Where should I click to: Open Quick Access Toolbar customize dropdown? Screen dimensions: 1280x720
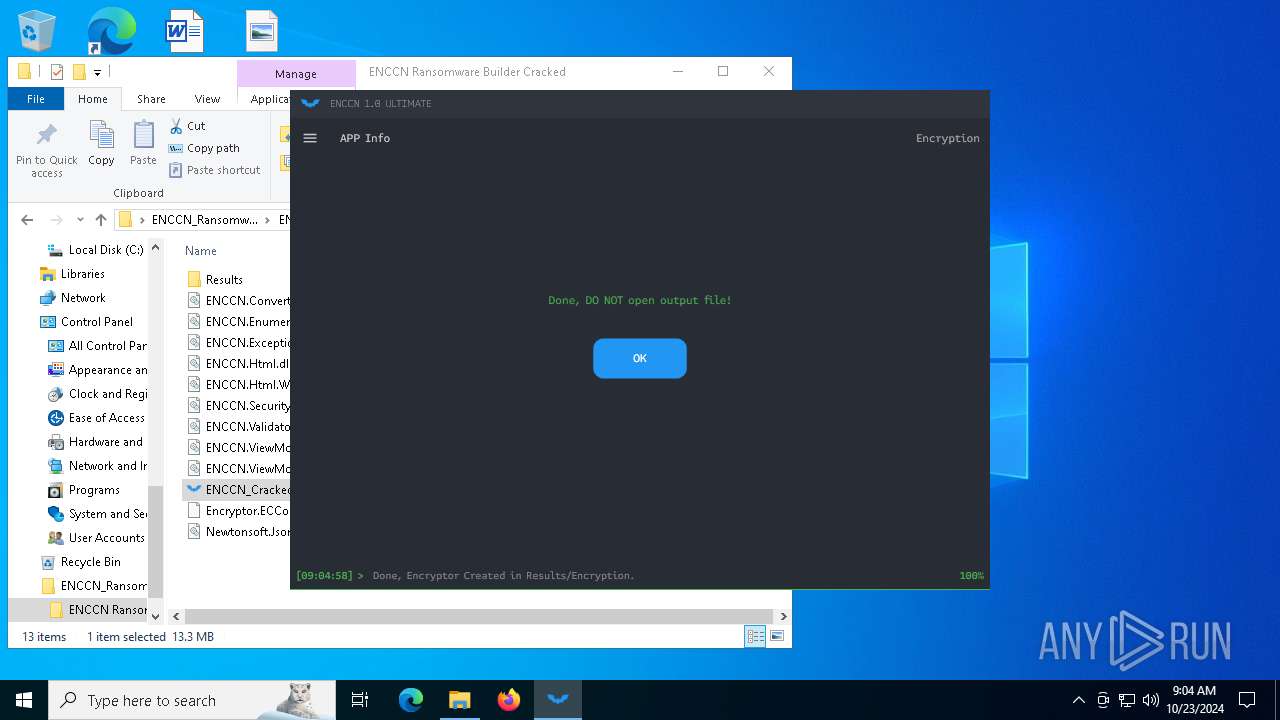(x=98, y=72)
